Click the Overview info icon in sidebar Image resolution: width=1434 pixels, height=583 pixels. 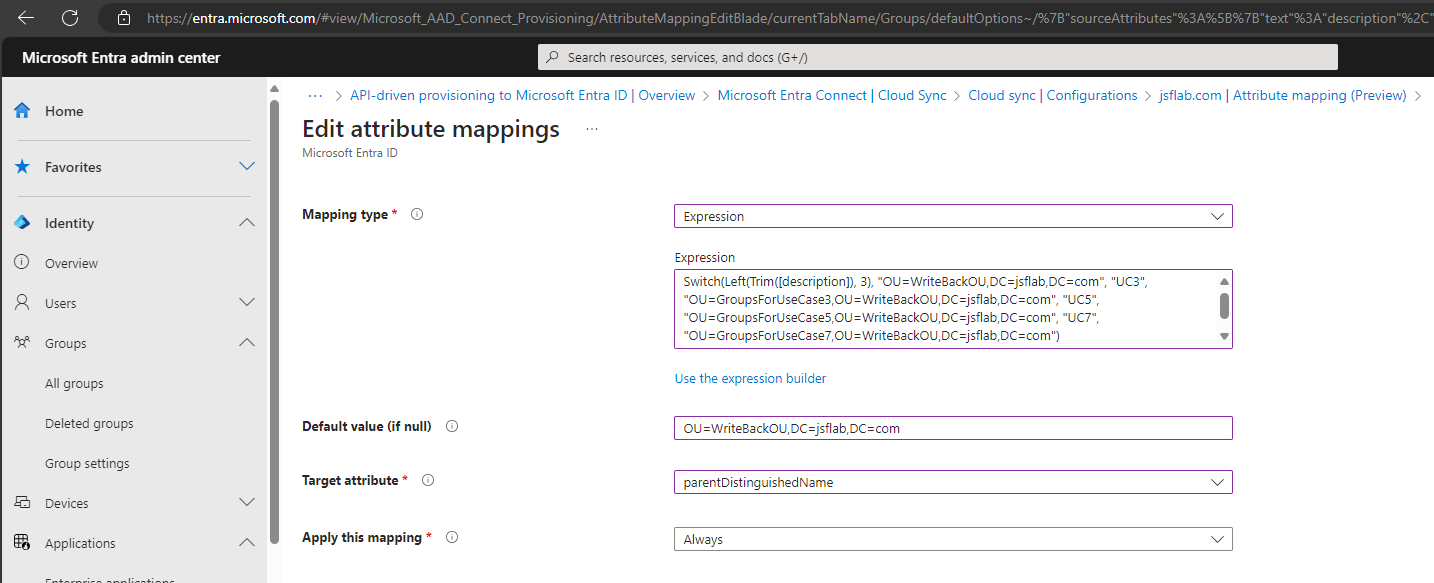(x=22, y=263)
